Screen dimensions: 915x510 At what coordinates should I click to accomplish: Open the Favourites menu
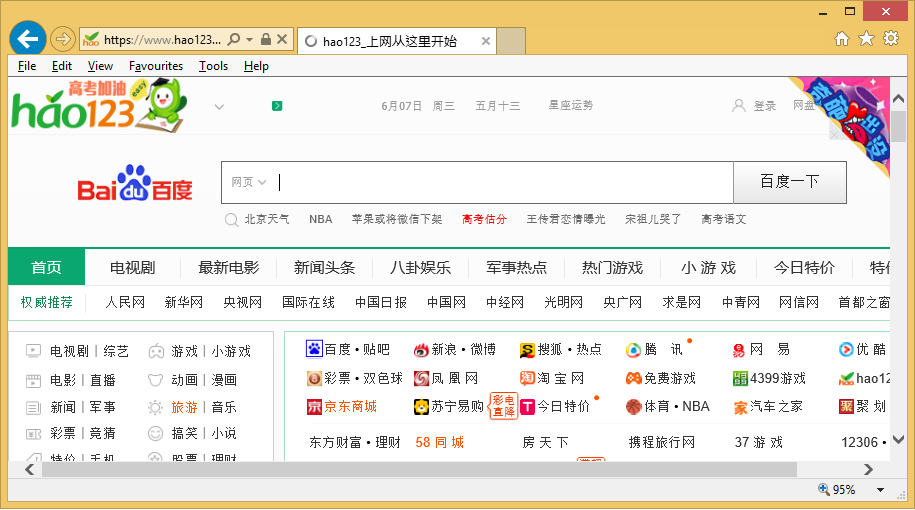click(x=156, y=66)
